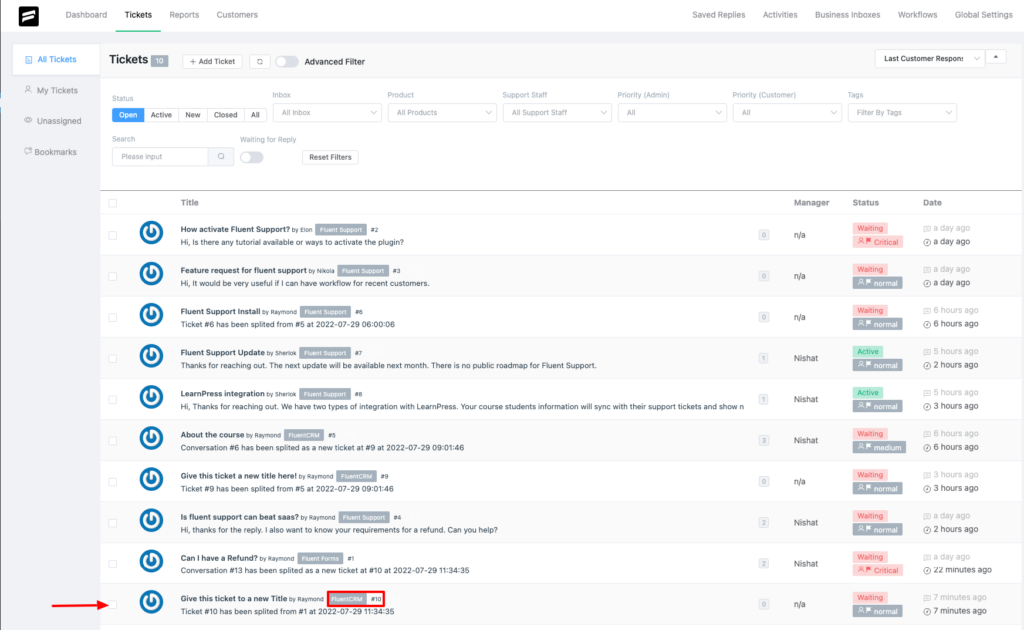Click the Add Ticket button
1024x630 pixels.
[211, 61]
